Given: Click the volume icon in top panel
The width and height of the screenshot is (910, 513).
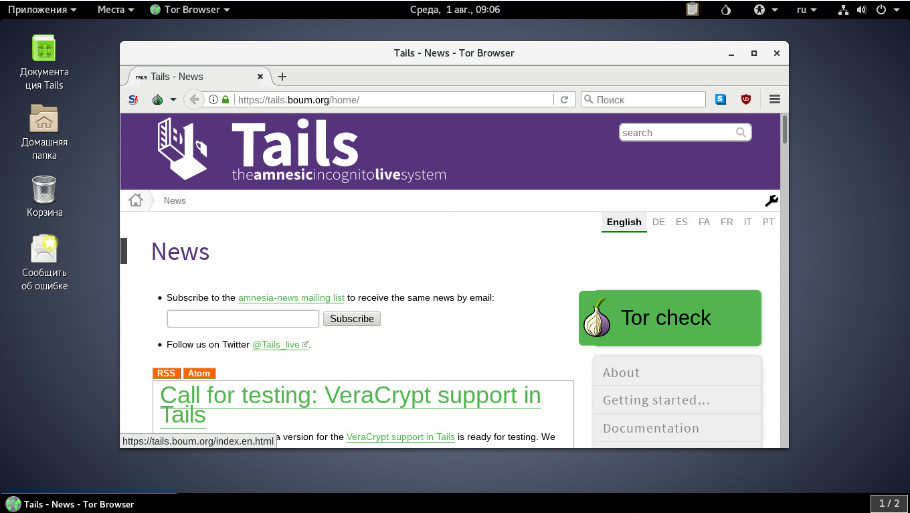Looking at the screenshot, I should [x=861, y=9].
